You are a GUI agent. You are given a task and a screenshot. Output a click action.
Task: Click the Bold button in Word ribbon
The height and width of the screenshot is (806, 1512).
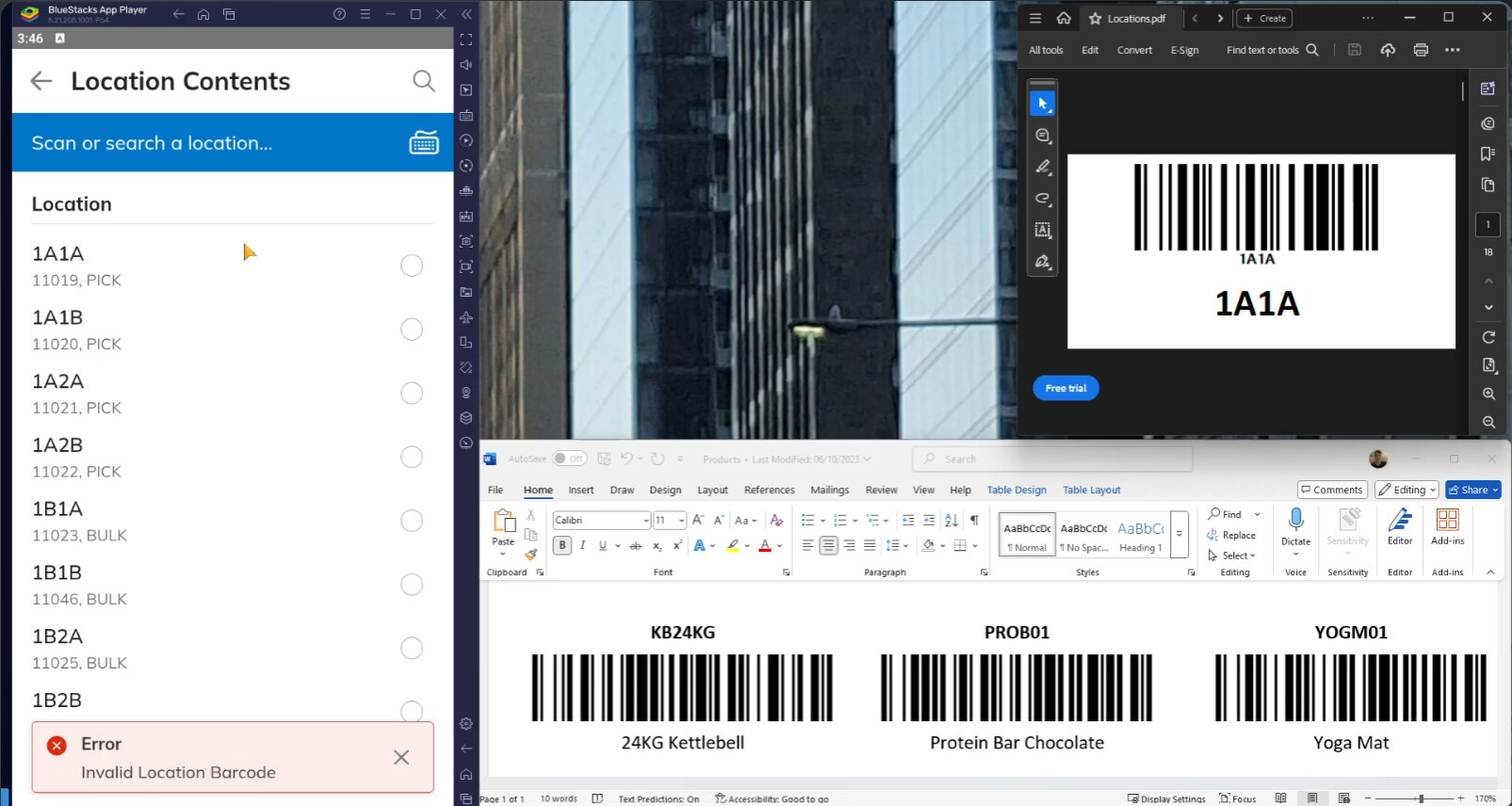562,545
